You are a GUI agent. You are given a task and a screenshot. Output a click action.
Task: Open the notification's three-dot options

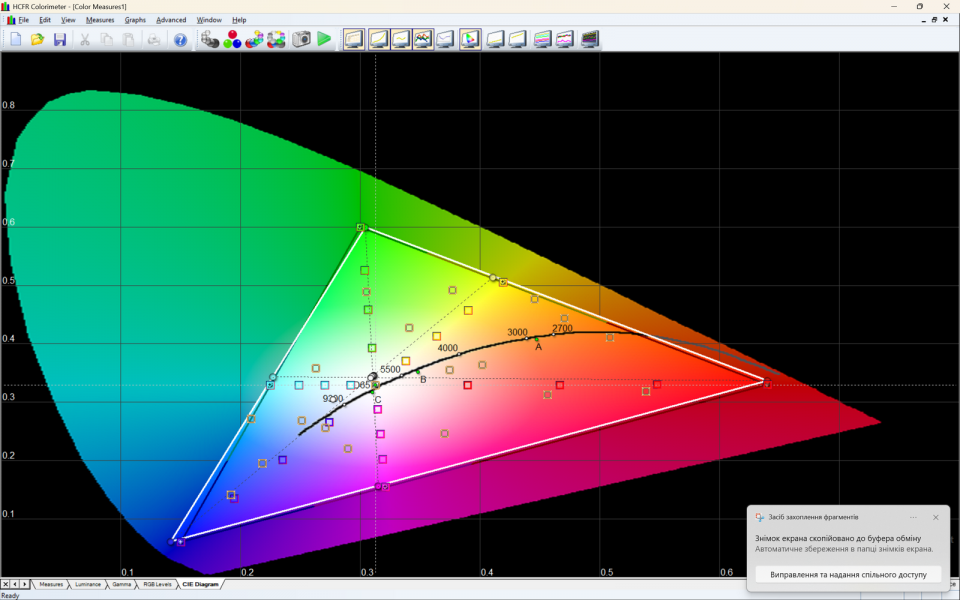[x=913, y=517]
